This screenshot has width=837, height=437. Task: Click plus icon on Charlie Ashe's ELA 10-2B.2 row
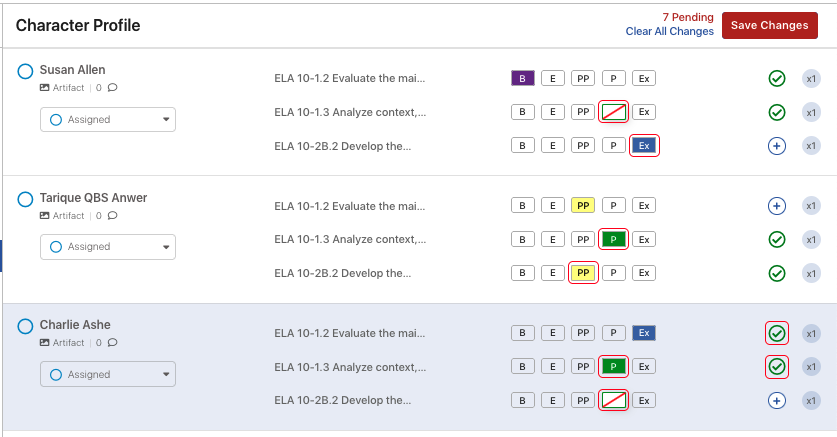777,401
